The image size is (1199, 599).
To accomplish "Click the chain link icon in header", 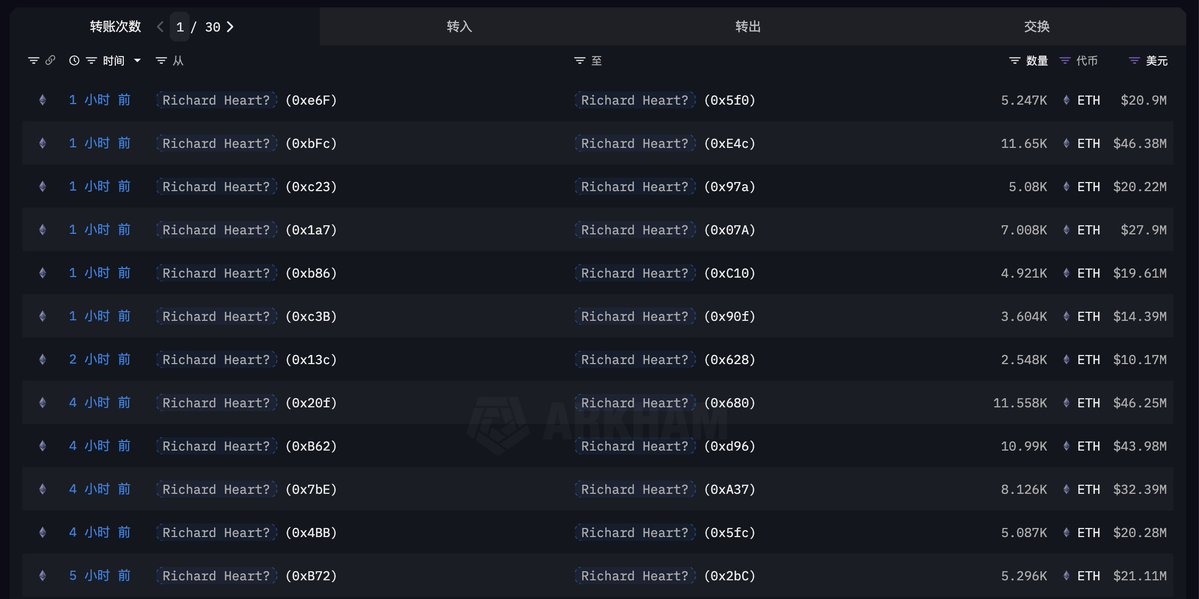I will click(50, 61).
